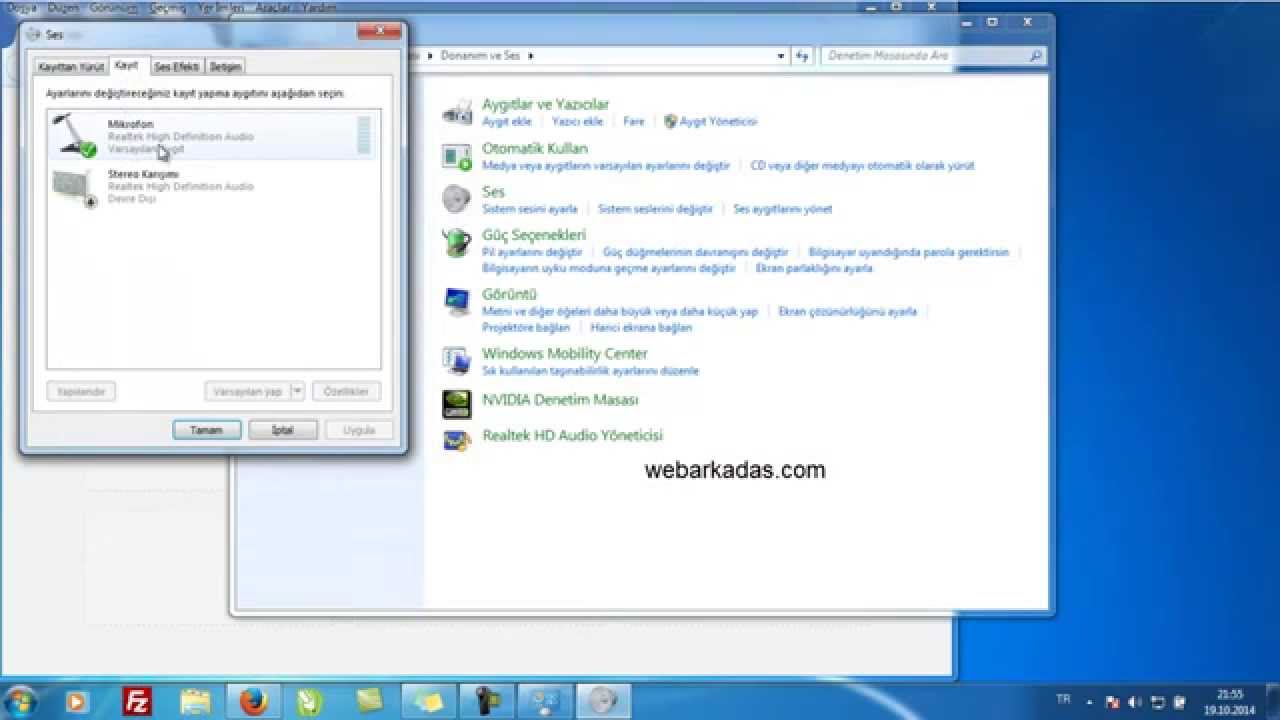This screenshot has width=1280, height=720.
Task: Click the Güç Seçenekleri battery icon
Action: tap(457, 242)
